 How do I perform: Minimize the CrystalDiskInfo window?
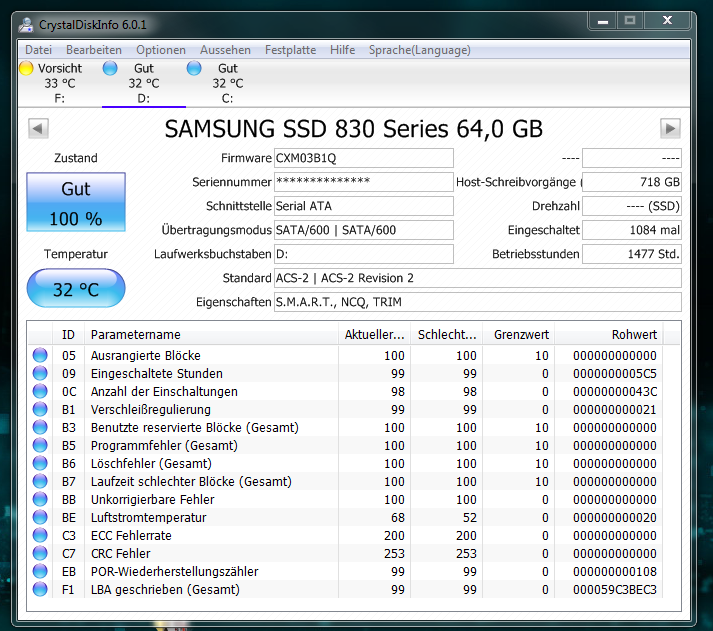pyautogui.click(x=603, y=21)
